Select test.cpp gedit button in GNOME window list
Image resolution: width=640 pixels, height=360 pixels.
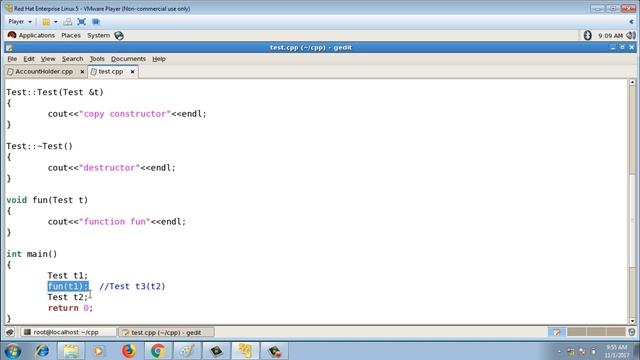[x=167, y=332]
